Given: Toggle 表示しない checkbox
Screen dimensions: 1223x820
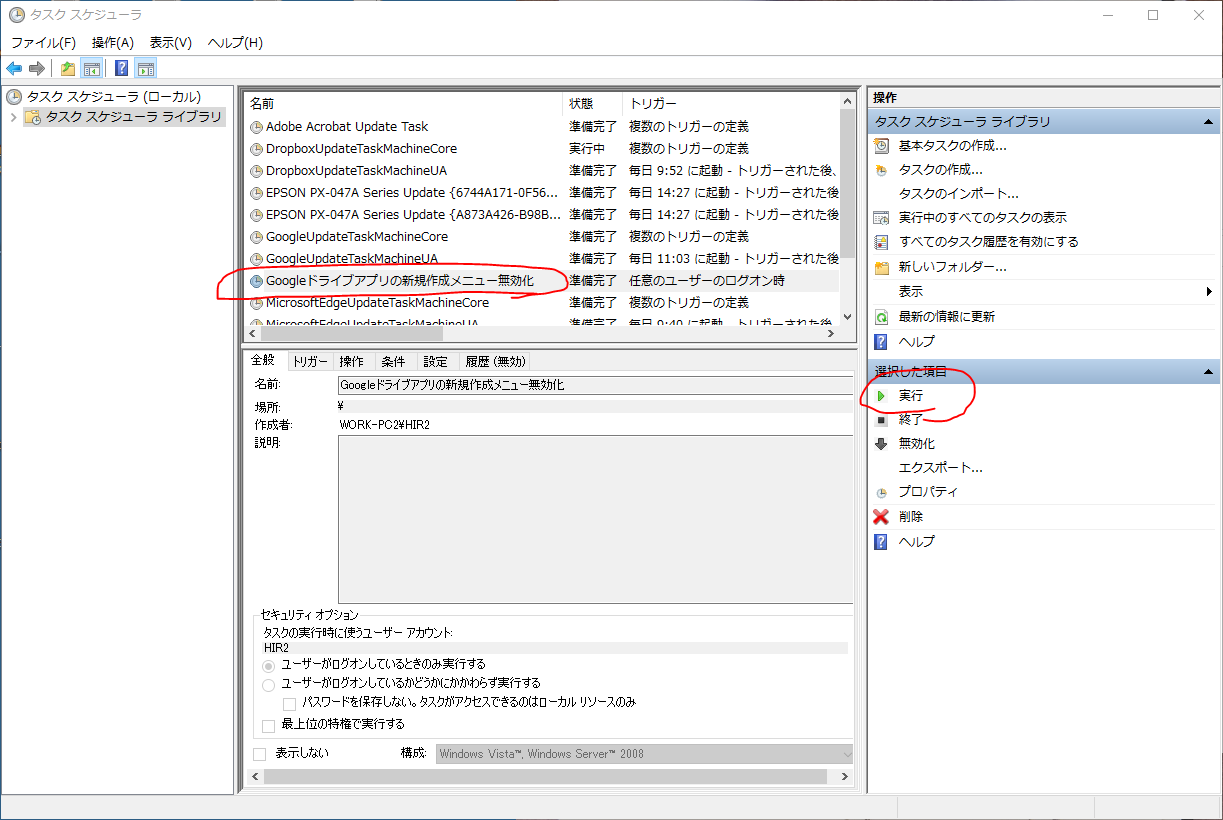Looking at the screenshot, I should (x=260, y=754).
